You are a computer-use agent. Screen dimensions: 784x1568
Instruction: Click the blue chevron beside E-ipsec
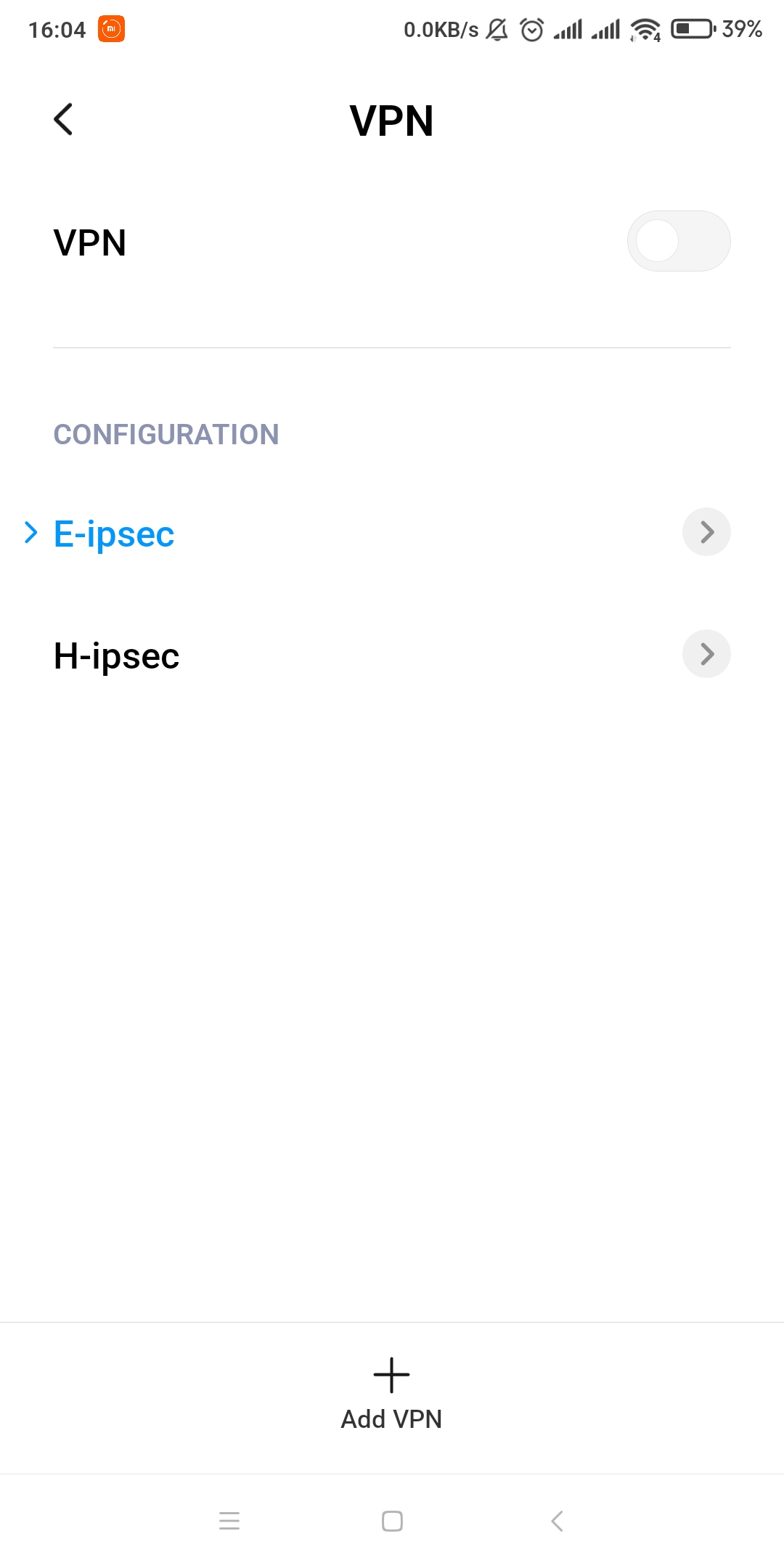tap(30, 532)
